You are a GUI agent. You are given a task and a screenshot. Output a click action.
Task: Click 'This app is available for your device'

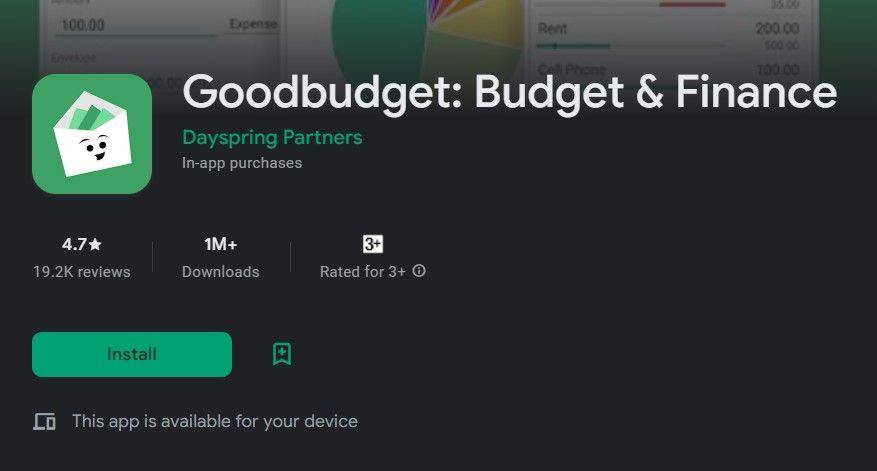(215, 421)
